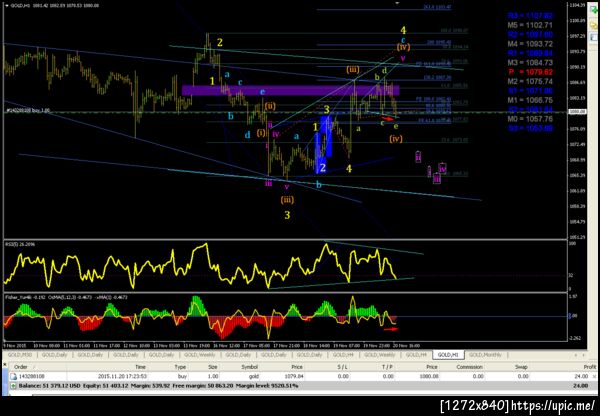
Task: Select order number 143288108
Action: tap(32, 376)
